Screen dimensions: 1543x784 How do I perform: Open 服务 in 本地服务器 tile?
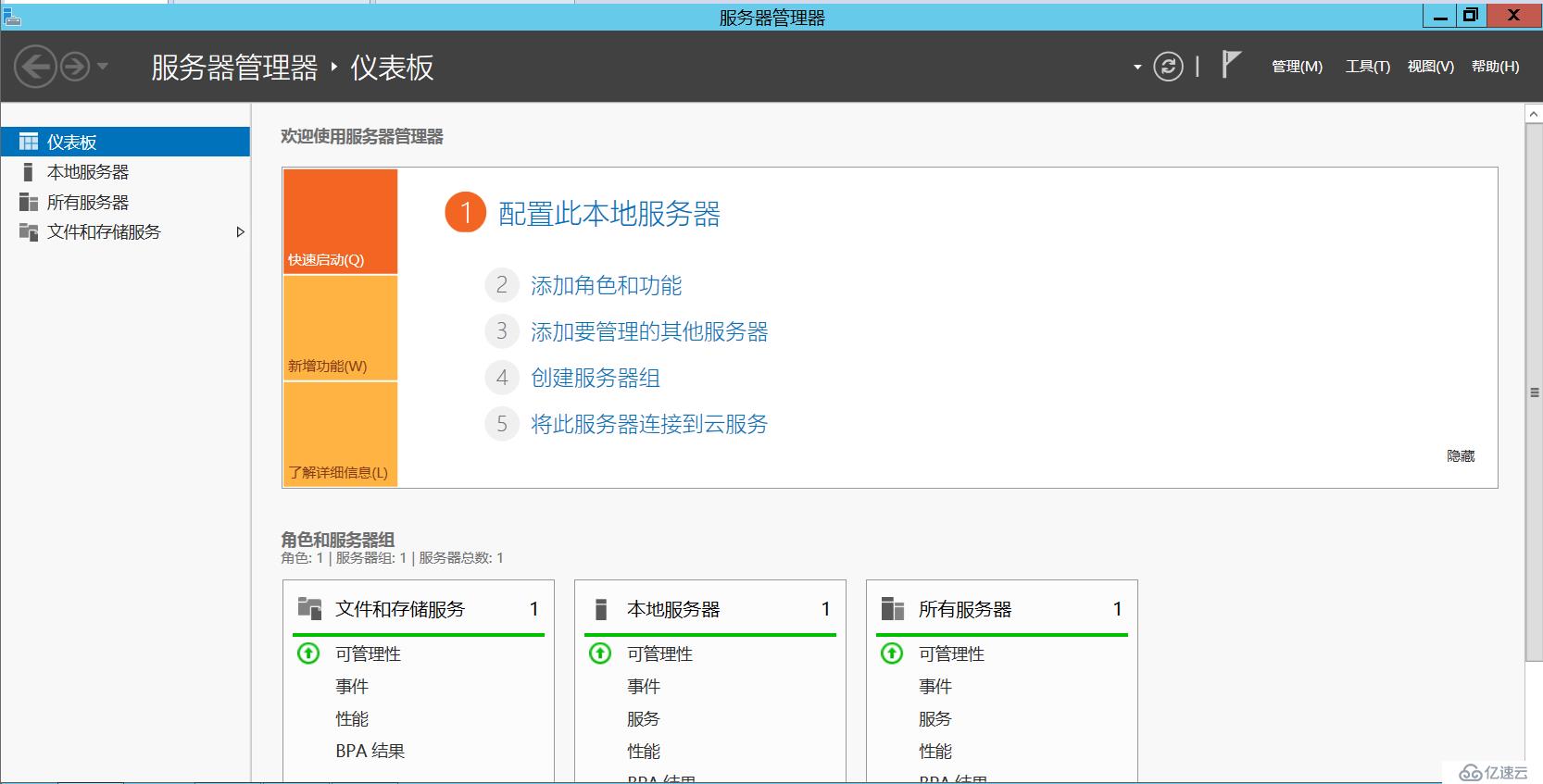click(x=644, y=719)
